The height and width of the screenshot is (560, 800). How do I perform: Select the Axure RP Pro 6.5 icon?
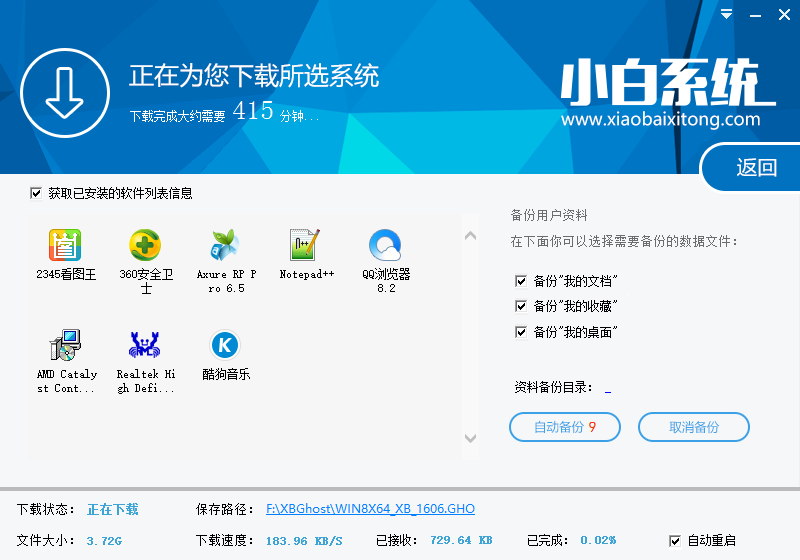225,245
